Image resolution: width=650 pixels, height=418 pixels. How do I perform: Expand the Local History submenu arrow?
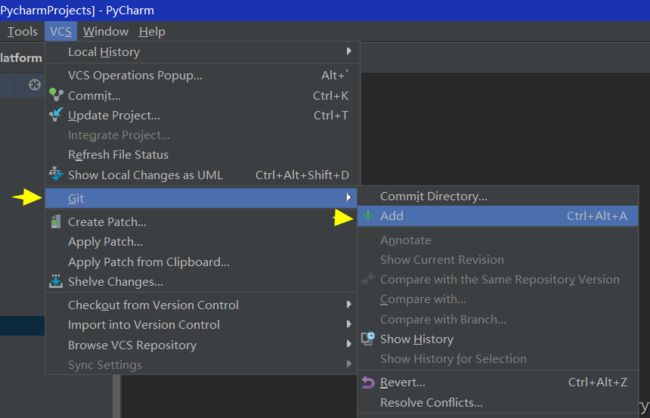click(349, 51)
